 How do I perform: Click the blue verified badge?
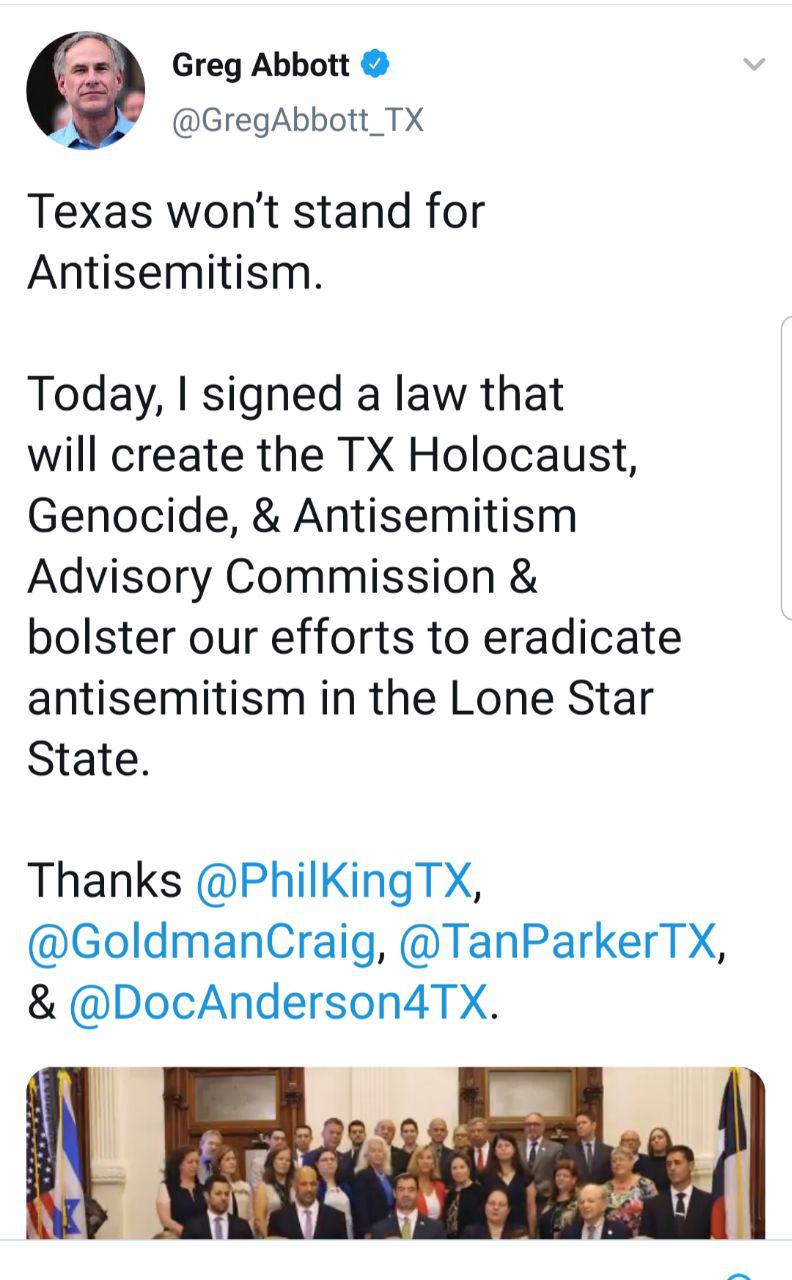point(375,65)
